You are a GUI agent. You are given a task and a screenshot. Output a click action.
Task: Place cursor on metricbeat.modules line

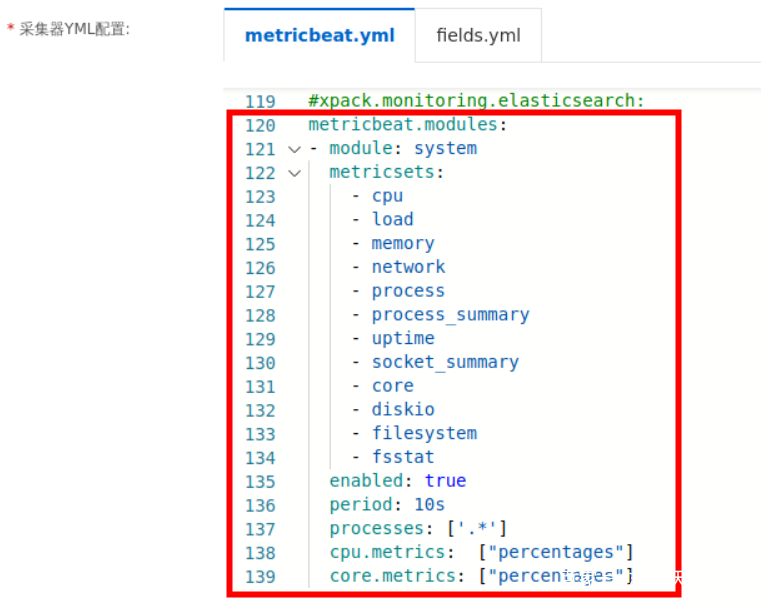(x=408, y=125)
